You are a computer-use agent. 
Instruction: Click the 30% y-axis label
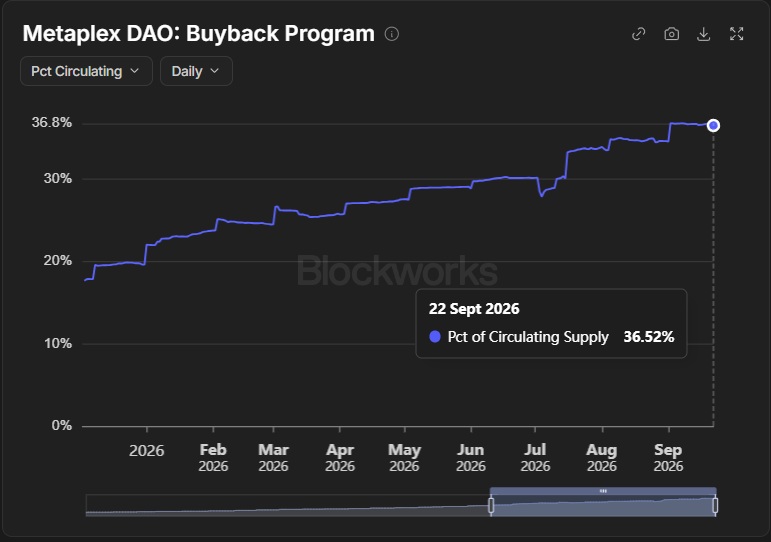click(x=58, y=179)
